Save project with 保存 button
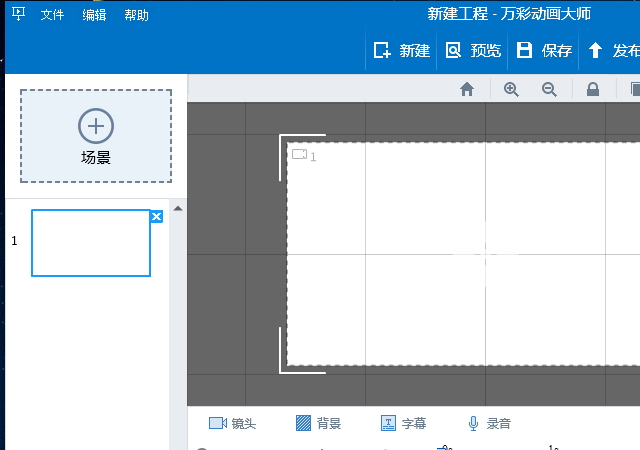The height and width of the screenshot is (450, 640). tap(544, 51)
